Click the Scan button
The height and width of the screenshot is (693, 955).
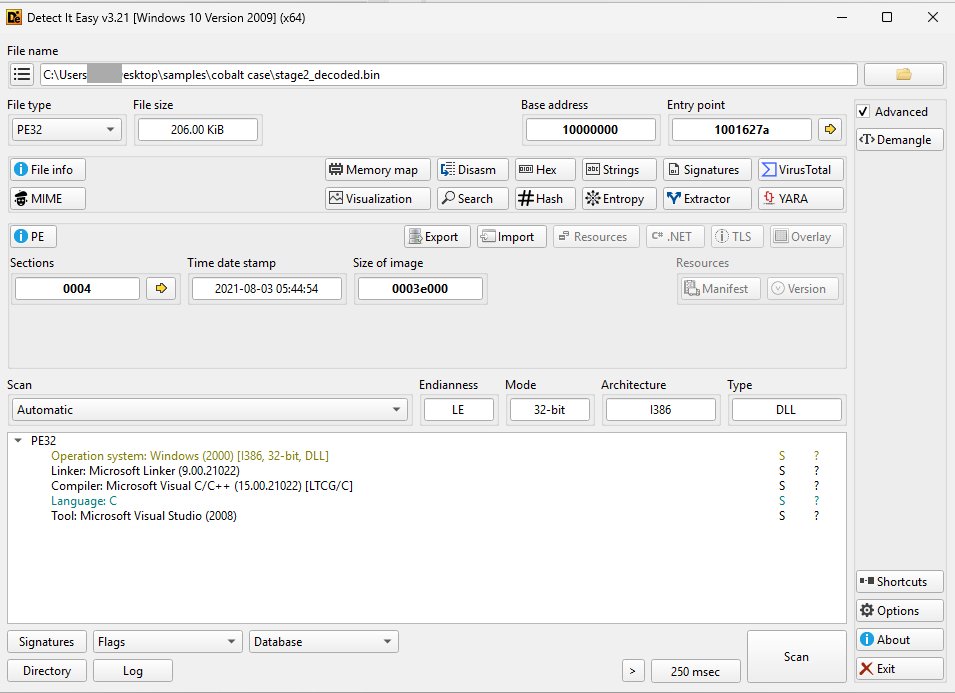[796, 656]
